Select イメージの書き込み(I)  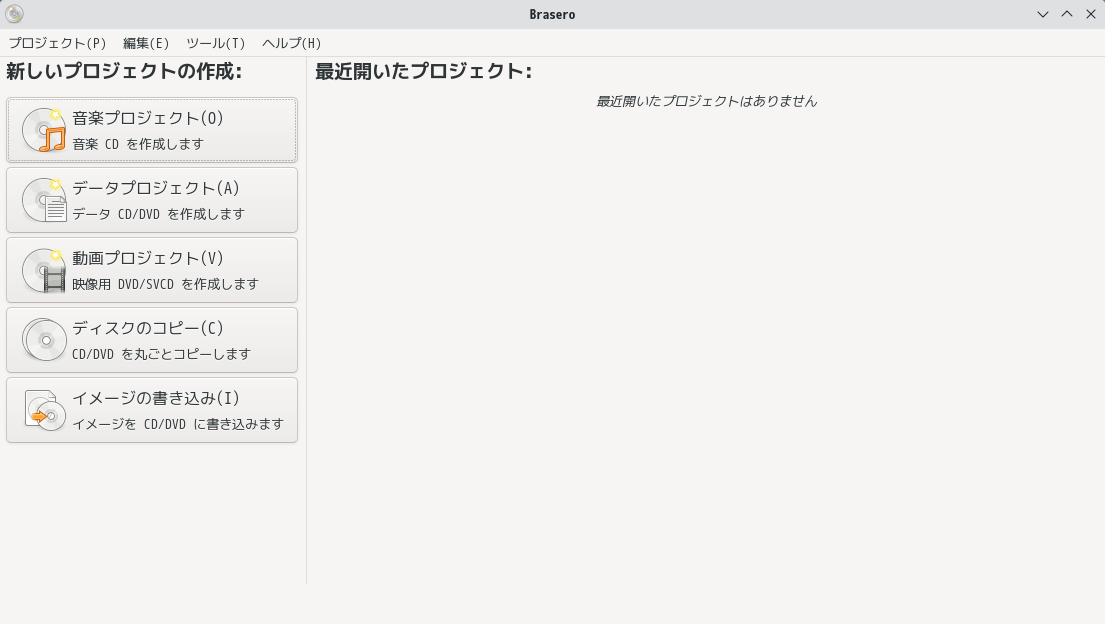(152, 410)
